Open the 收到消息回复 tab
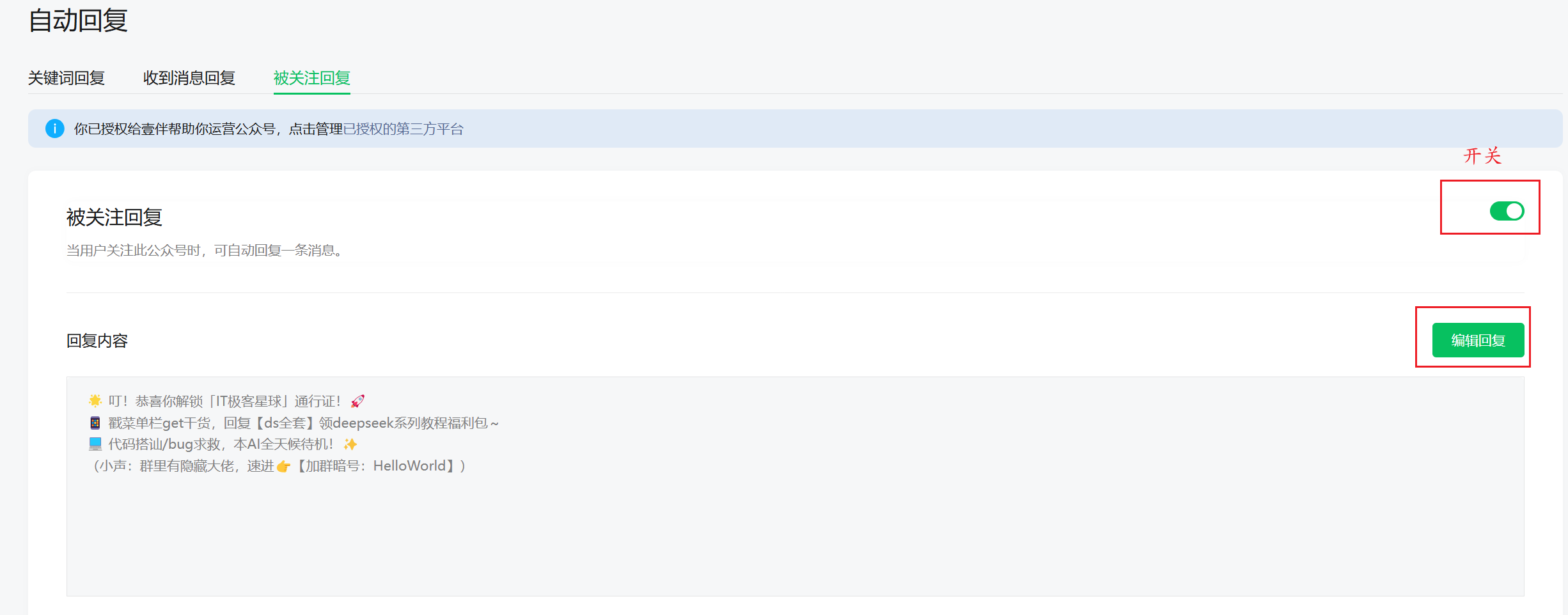The width and height of the screenshot is (1568, 615). [189, 78]
